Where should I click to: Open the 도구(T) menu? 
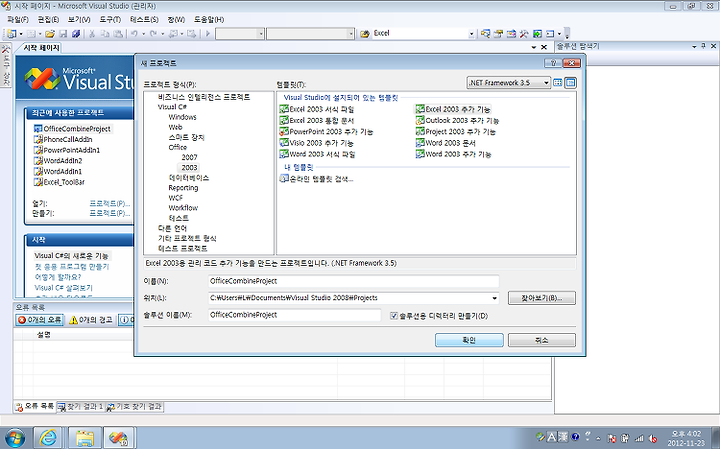click(110, 19)
